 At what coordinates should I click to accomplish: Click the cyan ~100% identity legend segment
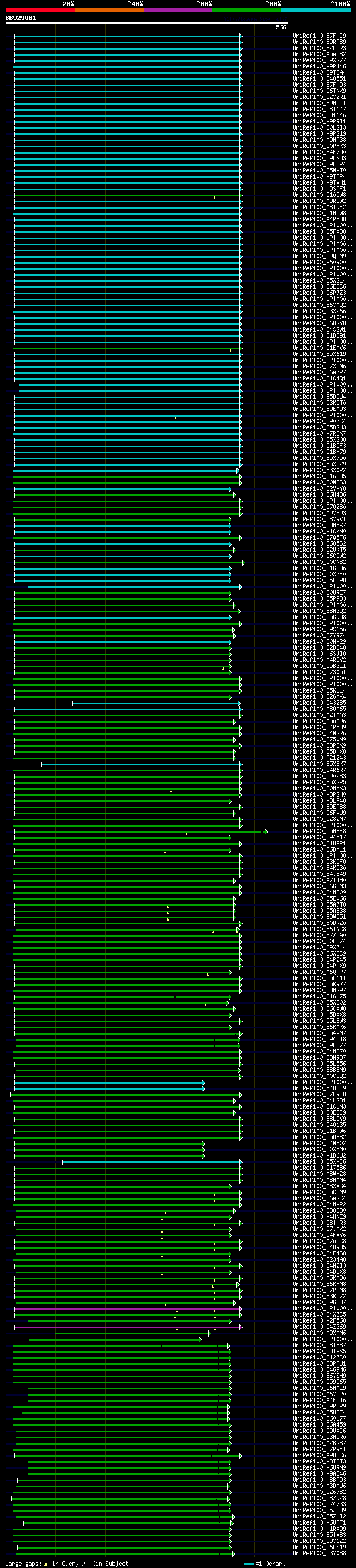click(316, 10)
